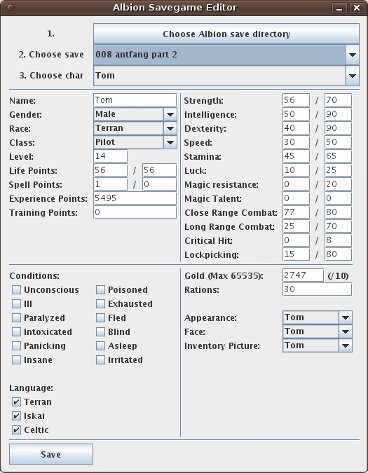Expand the Race combo box
Image resolution: width=368 pixels, height=473 pixels.
135,128
